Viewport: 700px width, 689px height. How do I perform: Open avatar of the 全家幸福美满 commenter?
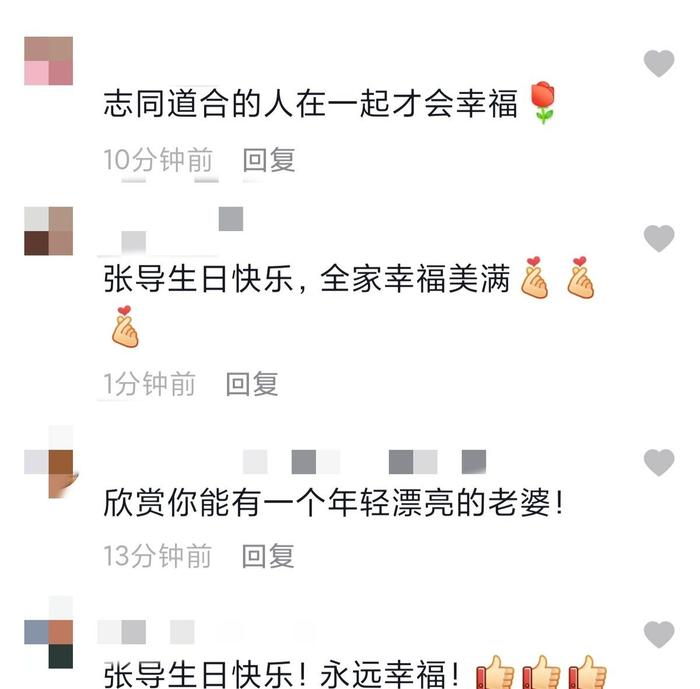click(48, 231)
